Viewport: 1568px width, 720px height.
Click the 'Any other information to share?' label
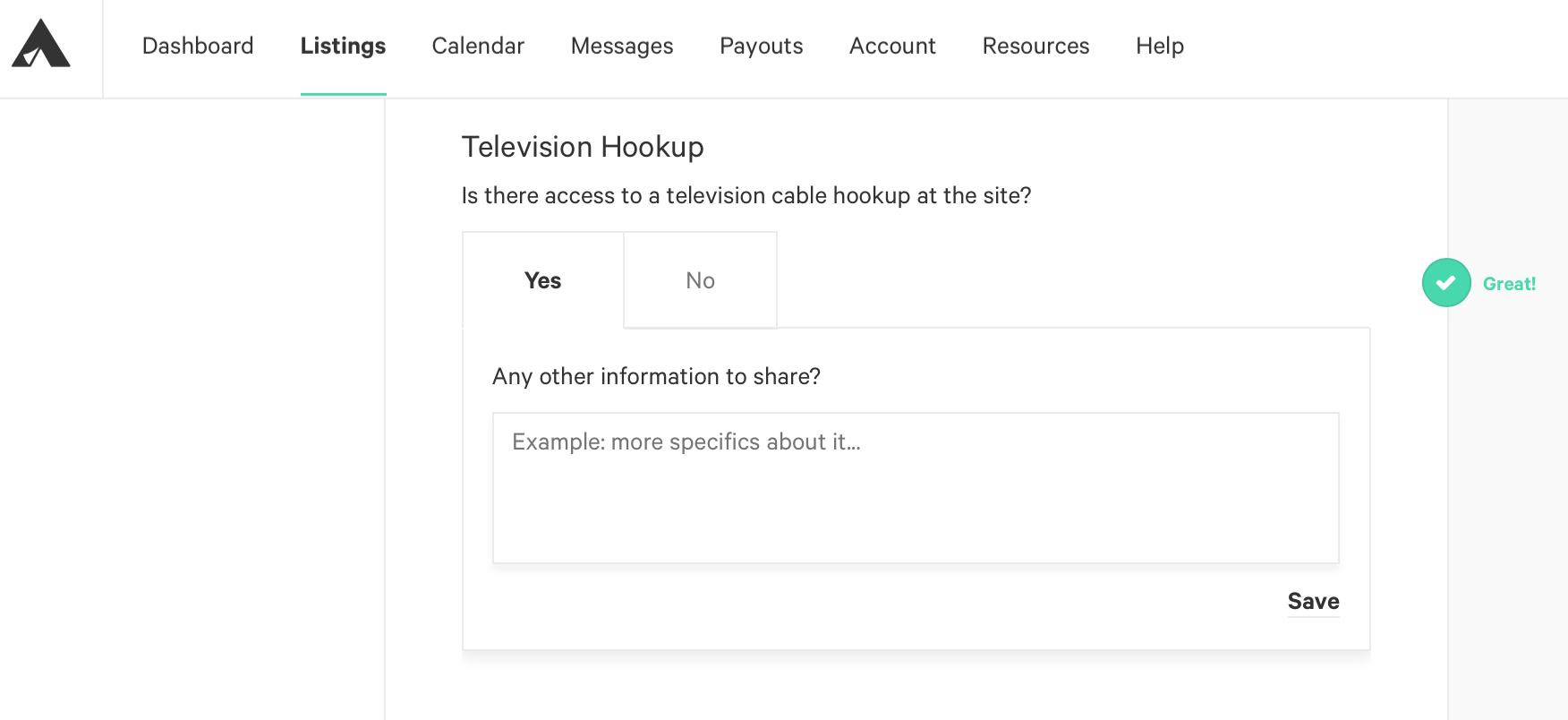[x=656, y=376]
